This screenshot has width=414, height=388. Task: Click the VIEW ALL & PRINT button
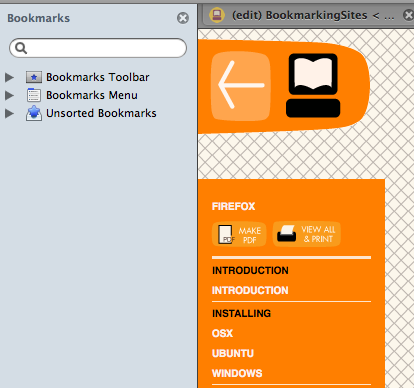[x=307, y=234]
